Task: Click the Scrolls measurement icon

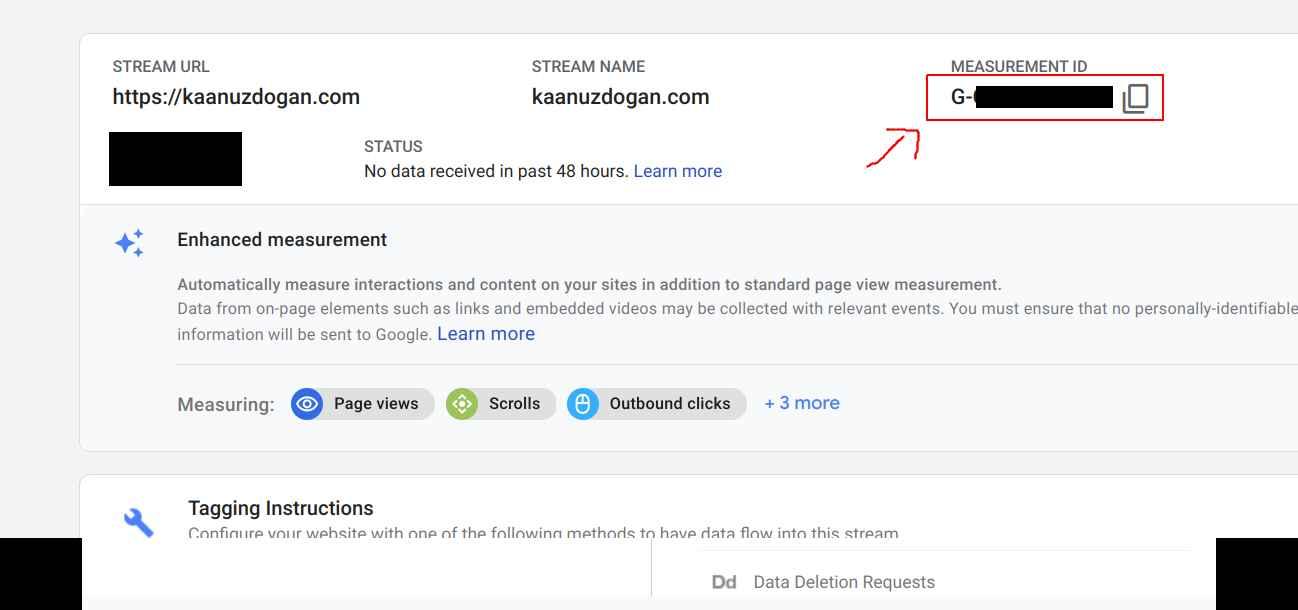Action: pos(462,404)
